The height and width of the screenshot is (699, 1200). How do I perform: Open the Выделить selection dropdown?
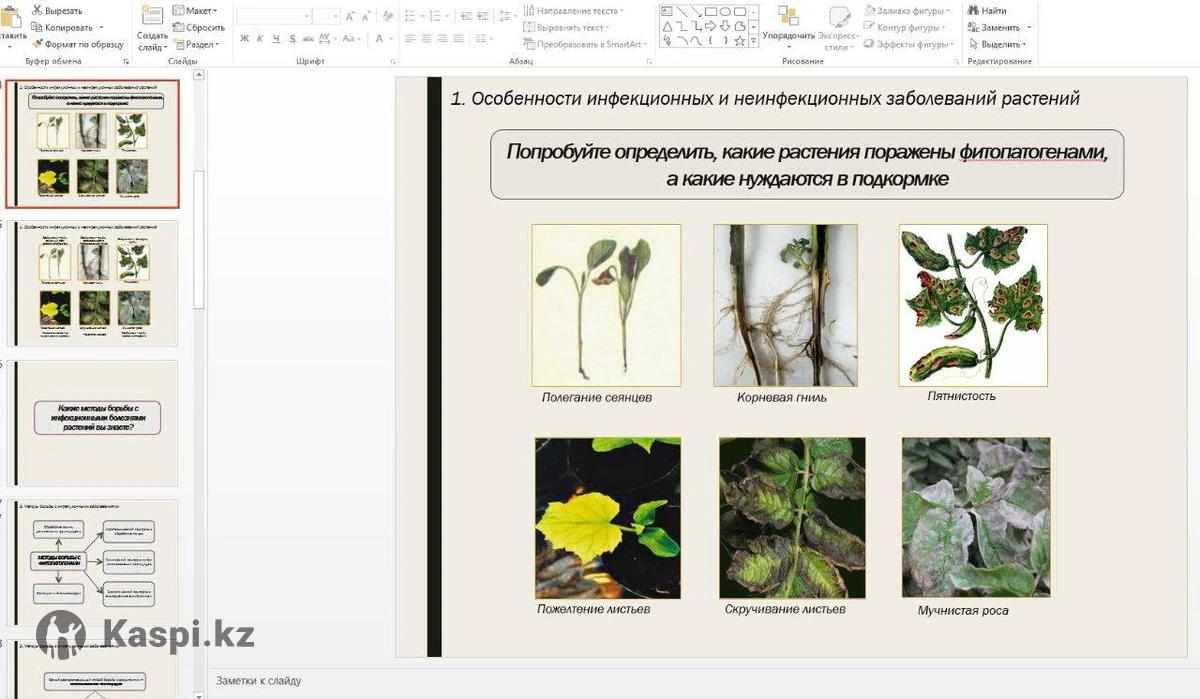(x=1001, y=44)
